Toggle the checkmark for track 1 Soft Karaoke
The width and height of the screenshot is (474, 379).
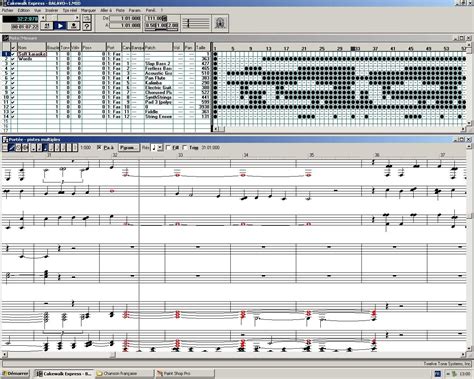(13, 54)
